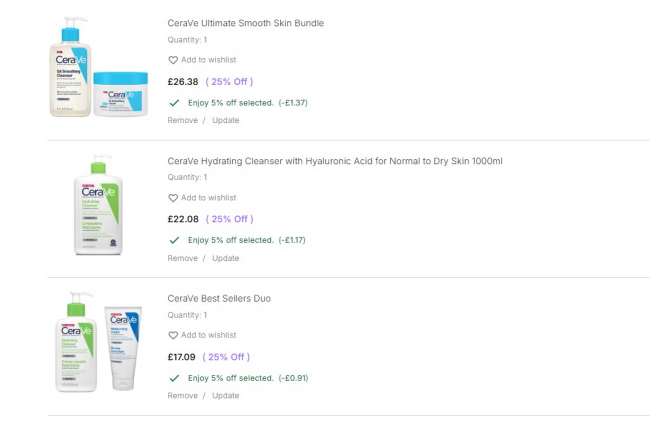Image resolution: width=650 pixels, height=427 pixels.
Task: Add Best Sellers Duo to wishlist text
Action: click(x=208, y=335)
